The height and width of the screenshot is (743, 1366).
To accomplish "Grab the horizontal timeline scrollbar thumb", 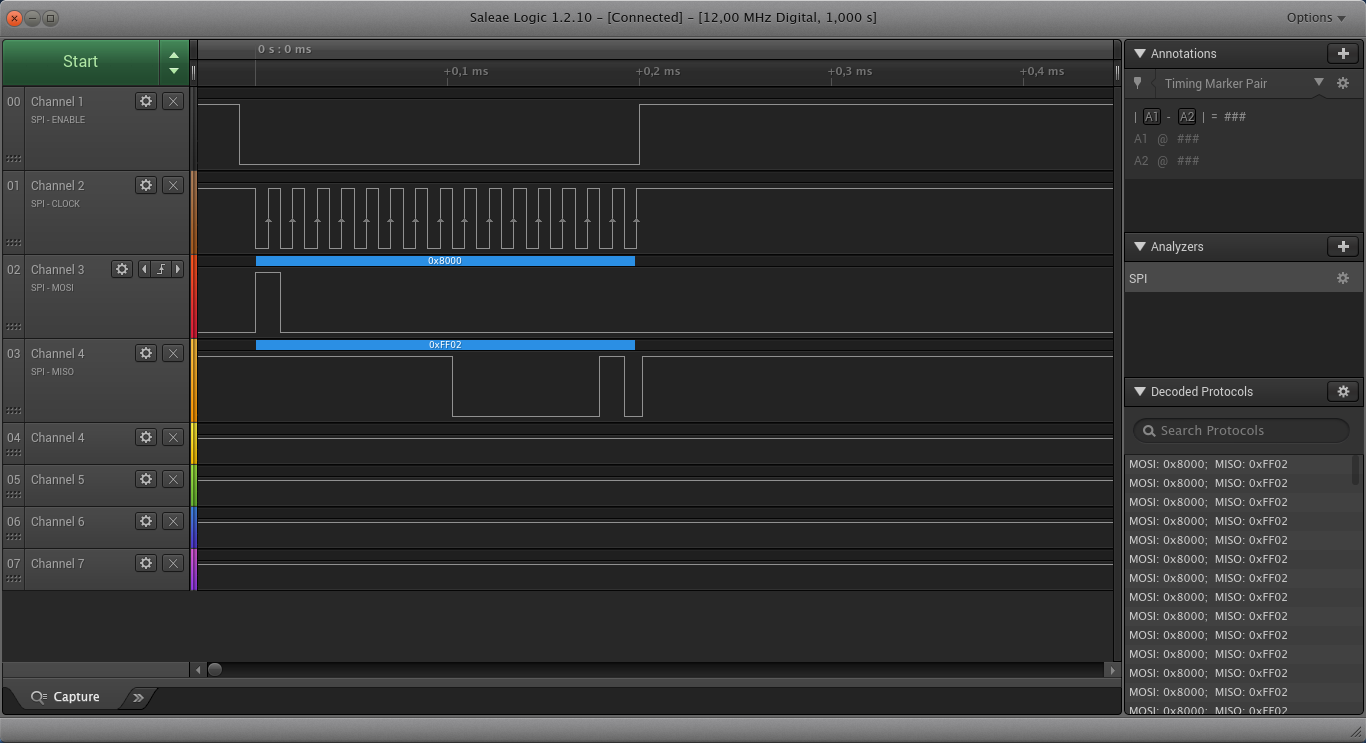I will point(214,670).
